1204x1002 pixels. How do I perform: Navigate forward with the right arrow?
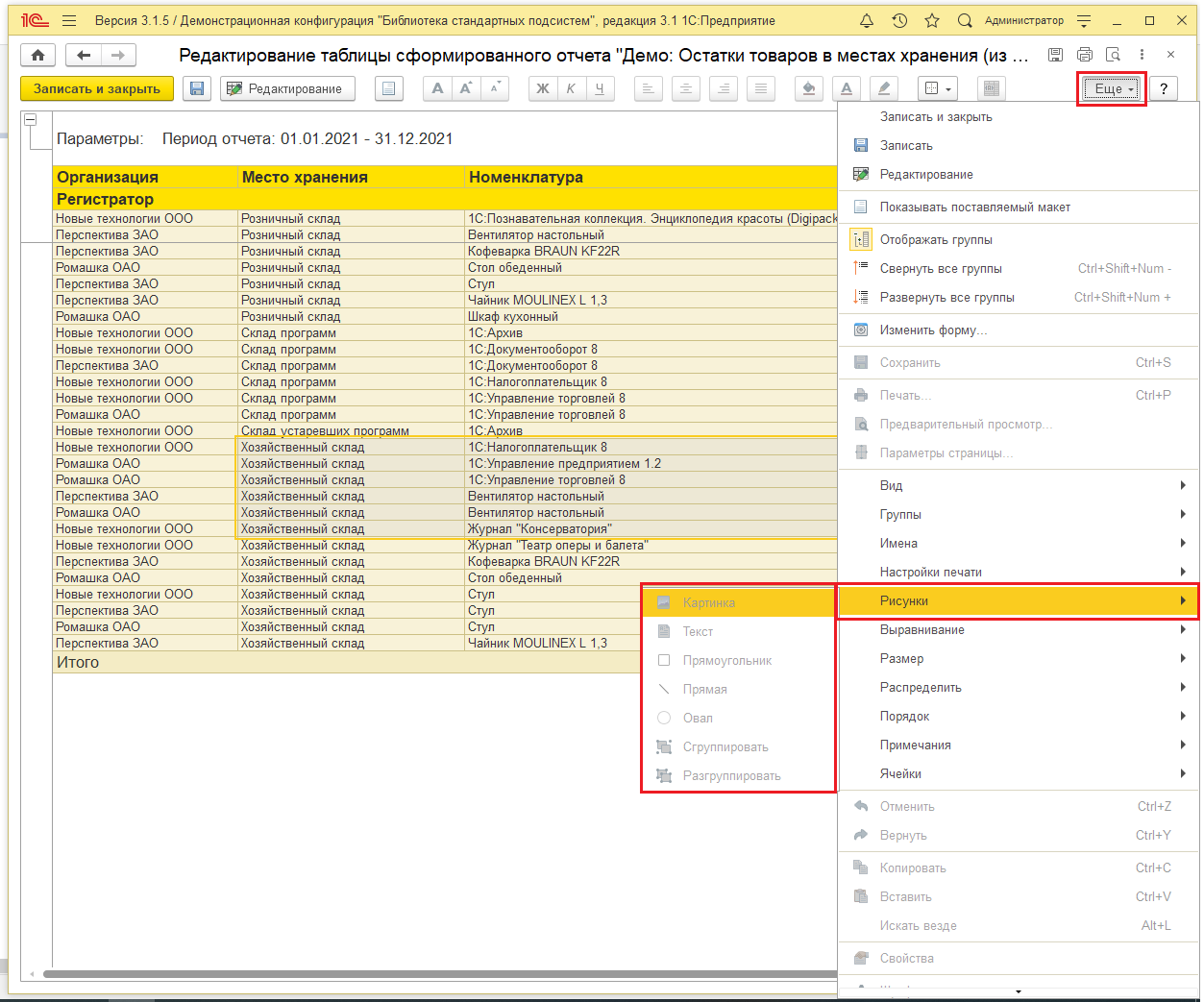[x=117, y=56]
